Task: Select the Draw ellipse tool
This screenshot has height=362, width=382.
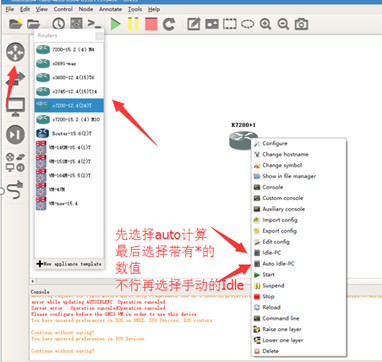Action: click(248, 24)
